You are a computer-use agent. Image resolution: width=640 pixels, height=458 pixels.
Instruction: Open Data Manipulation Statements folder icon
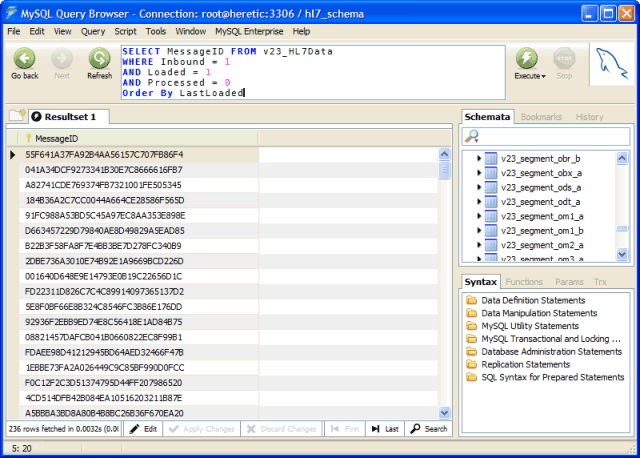point(471,313)
